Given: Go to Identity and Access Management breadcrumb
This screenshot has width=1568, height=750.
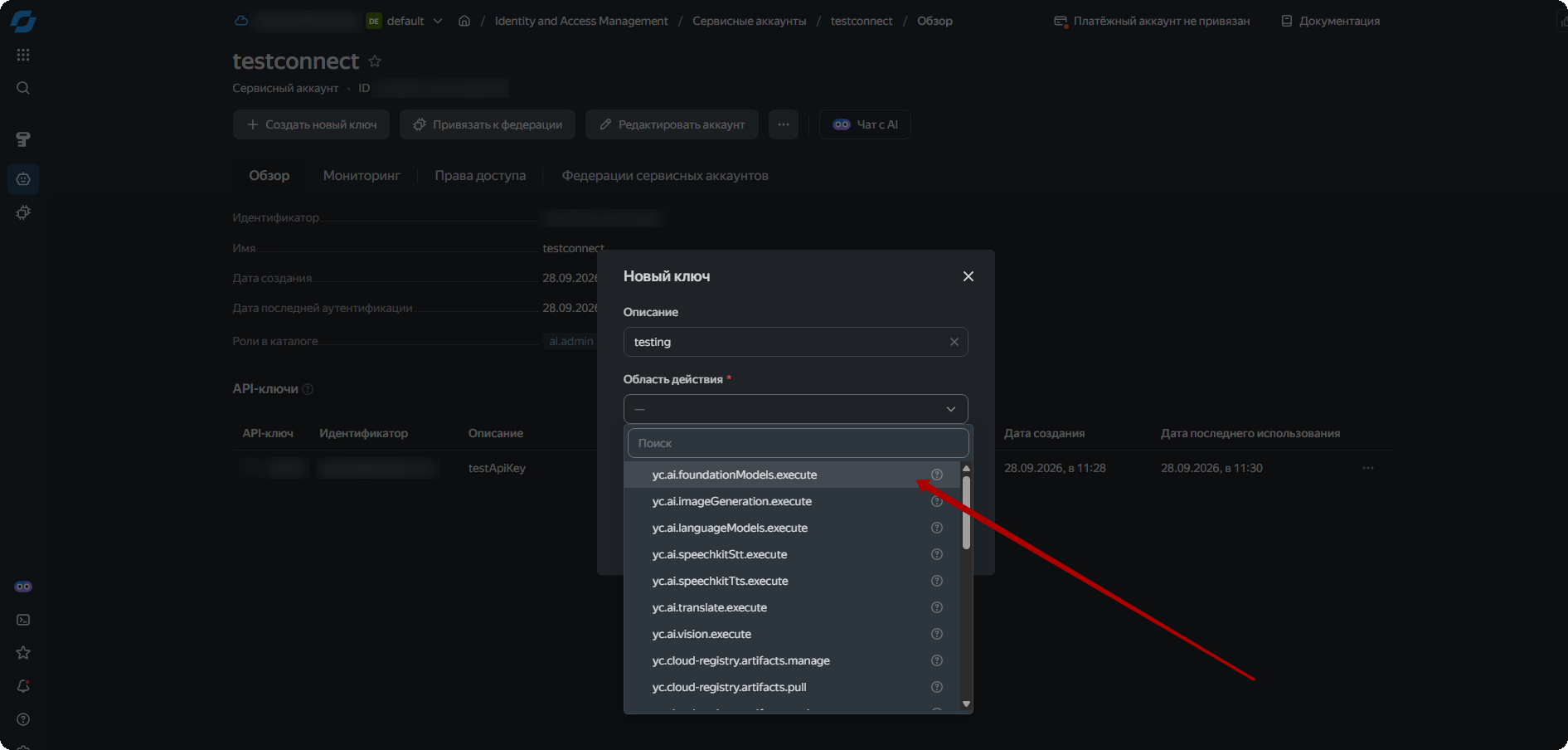Looking at the screenshot, I should click(x=581, y=21).
